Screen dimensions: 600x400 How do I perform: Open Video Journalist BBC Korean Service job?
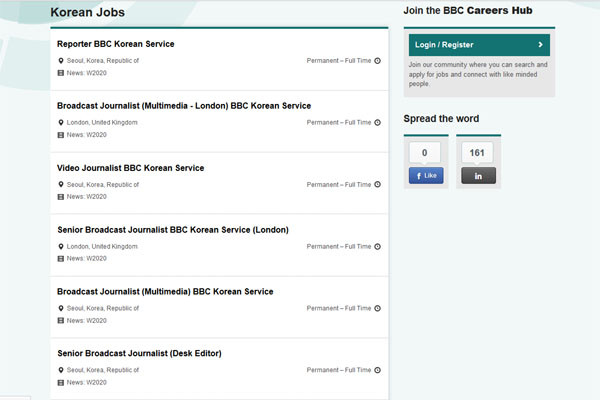[x=131, y=168]
